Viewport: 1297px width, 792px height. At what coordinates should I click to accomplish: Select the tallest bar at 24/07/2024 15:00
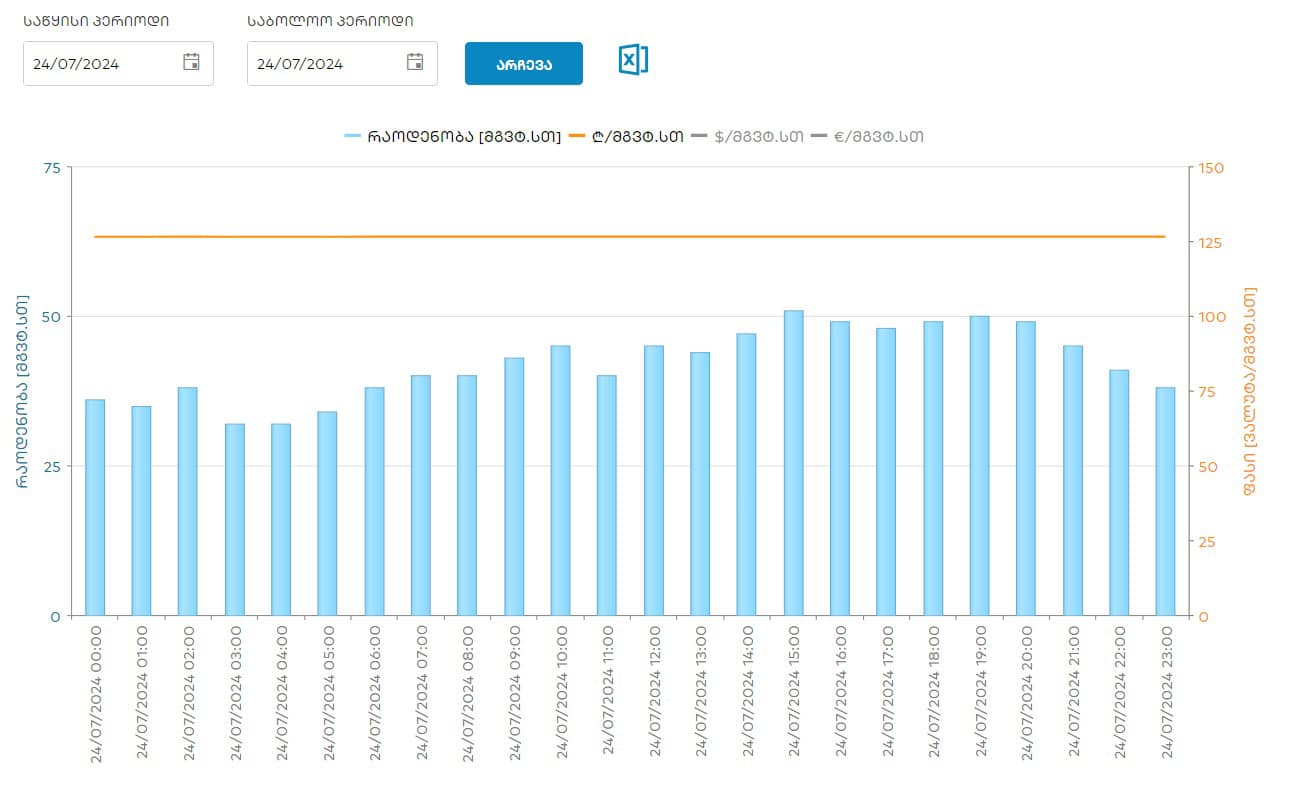[x=793, y=462]
